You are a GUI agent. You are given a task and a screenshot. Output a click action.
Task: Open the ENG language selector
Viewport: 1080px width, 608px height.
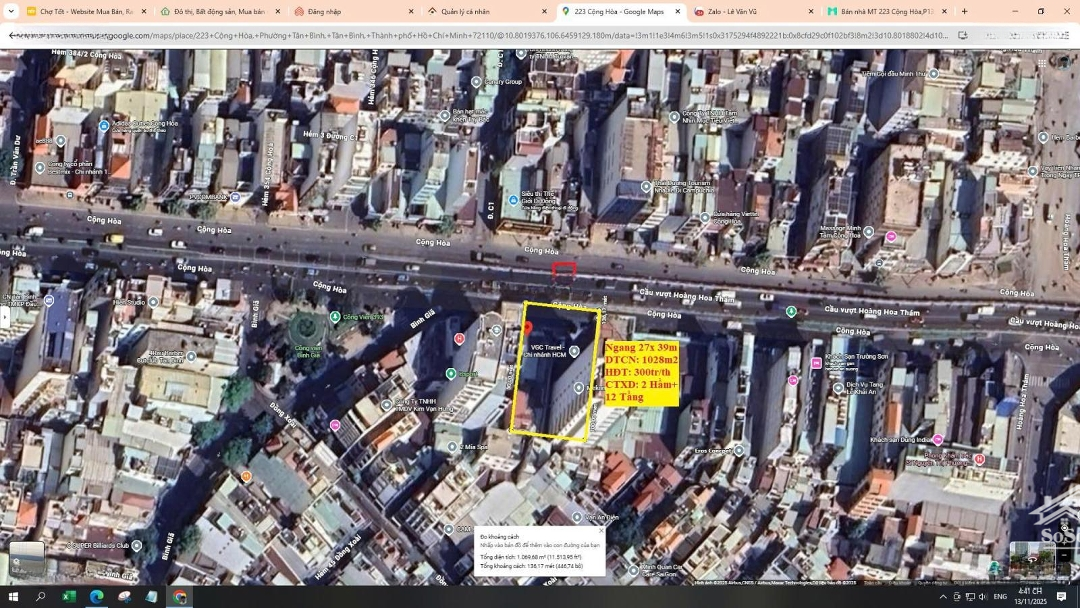point(999,597)
